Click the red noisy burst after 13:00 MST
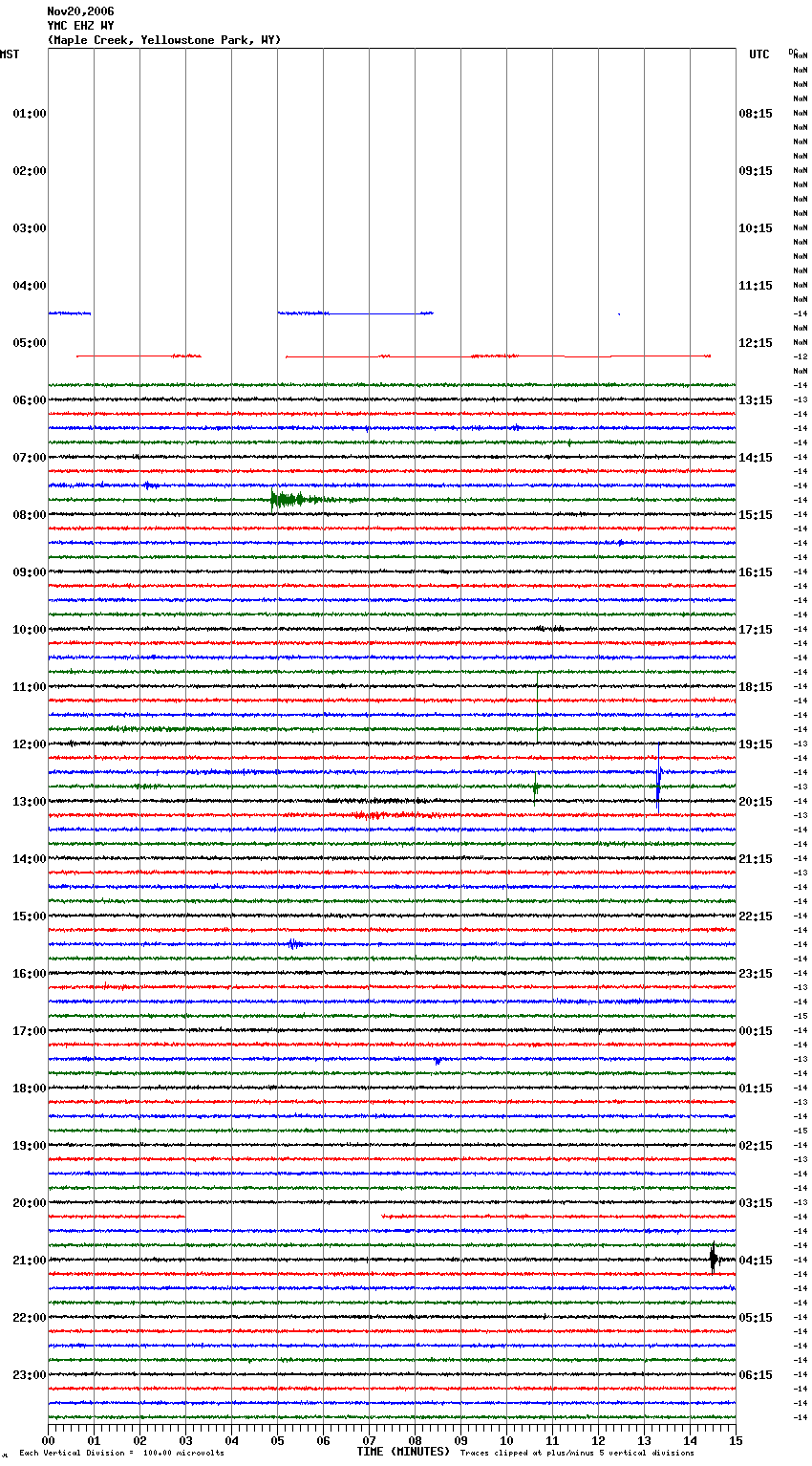Screen dimensions: 812x1466 point(392,815)
